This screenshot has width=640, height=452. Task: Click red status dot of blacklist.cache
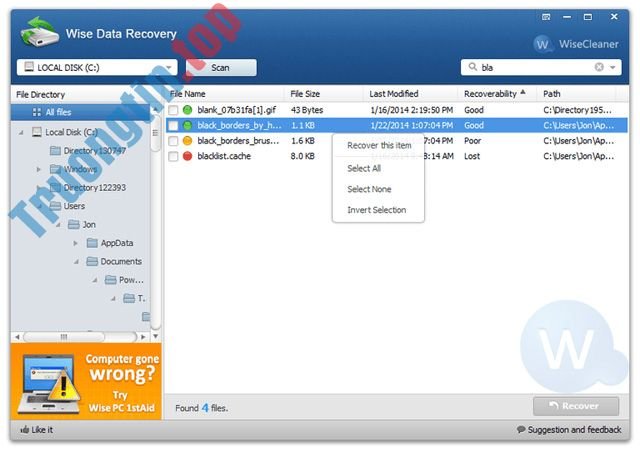coord(187,156)
